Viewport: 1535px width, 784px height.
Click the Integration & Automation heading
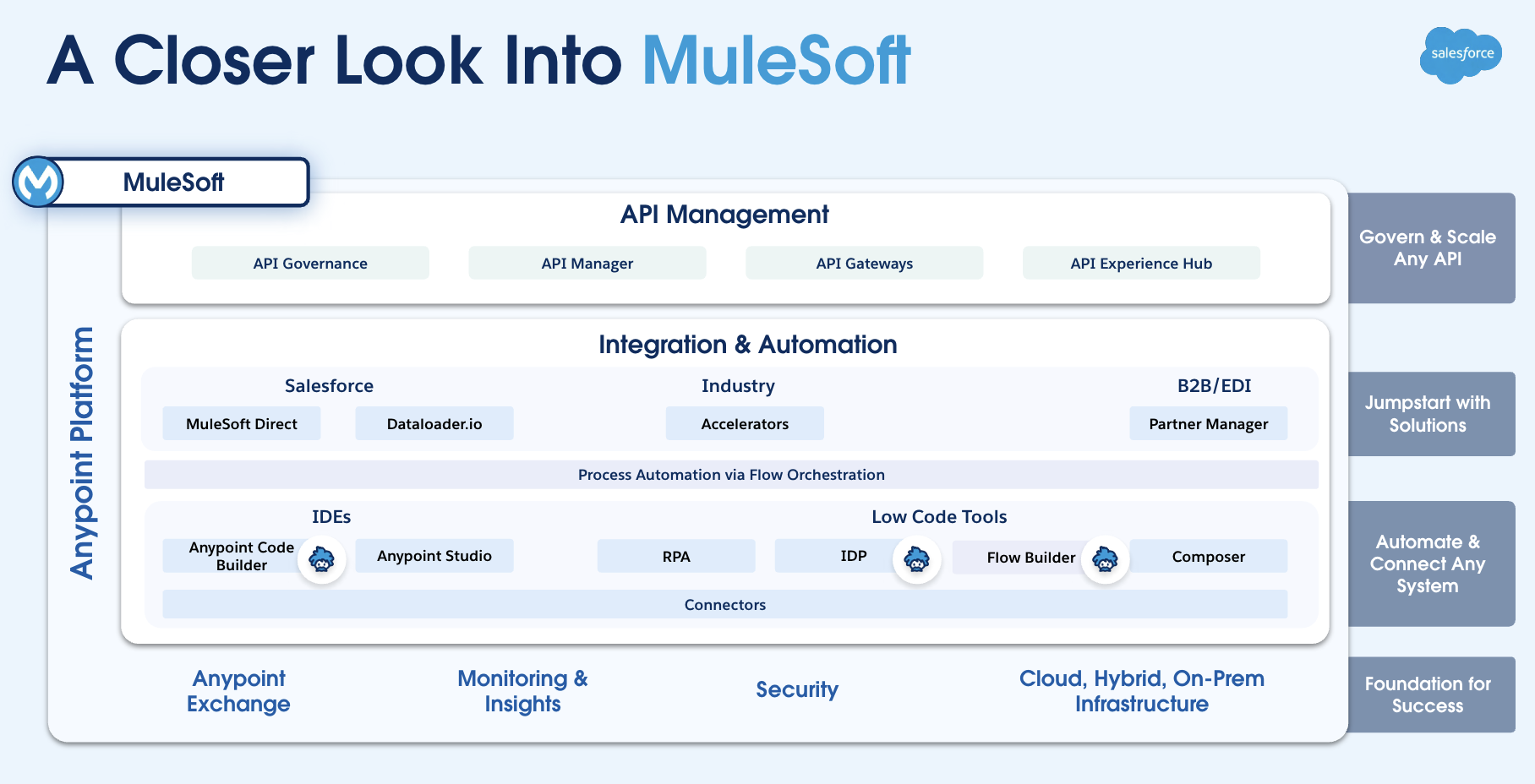coord(748,345)
